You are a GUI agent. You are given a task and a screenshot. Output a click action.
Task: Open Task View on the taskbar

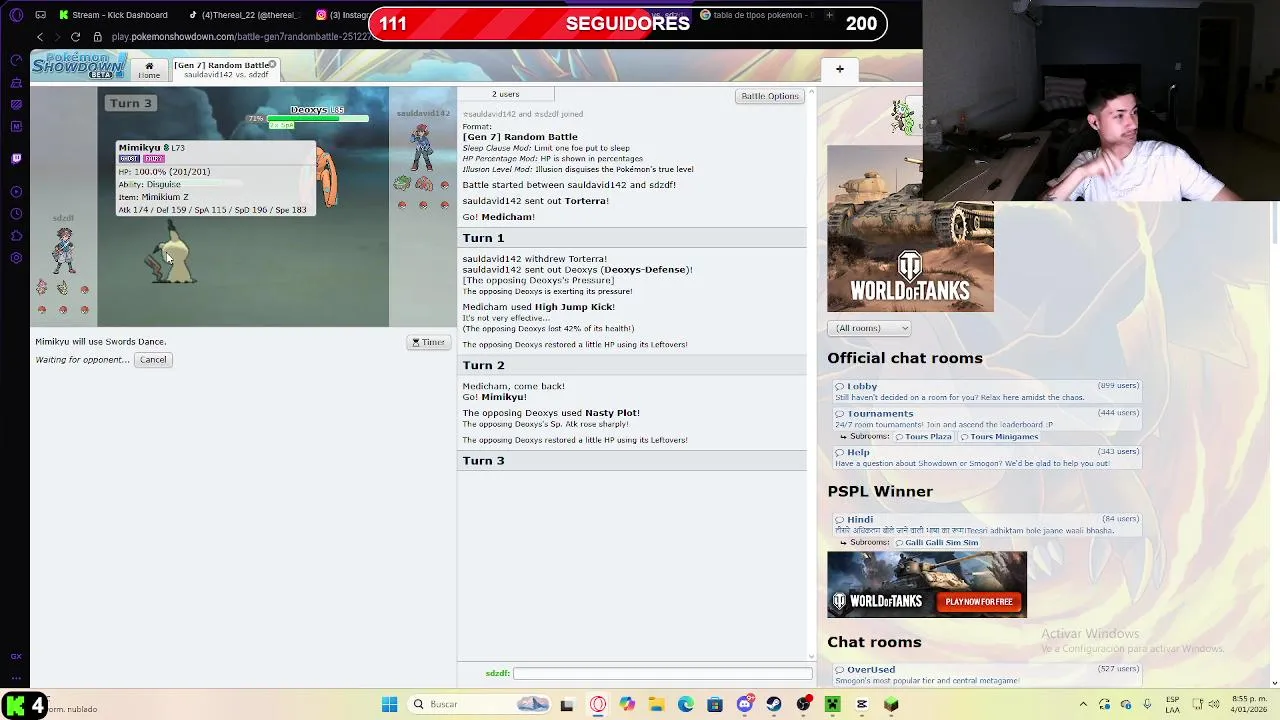(567, 704)
